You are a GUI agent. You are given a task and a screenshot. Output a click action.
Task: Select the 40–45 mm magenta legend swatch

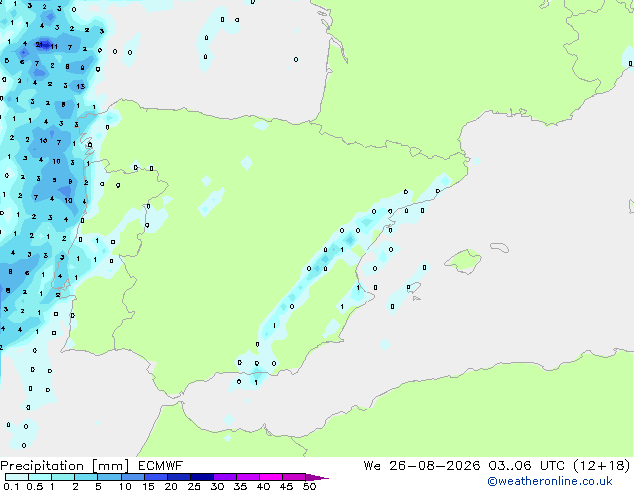pyautogui.click(x=271, y=477)
